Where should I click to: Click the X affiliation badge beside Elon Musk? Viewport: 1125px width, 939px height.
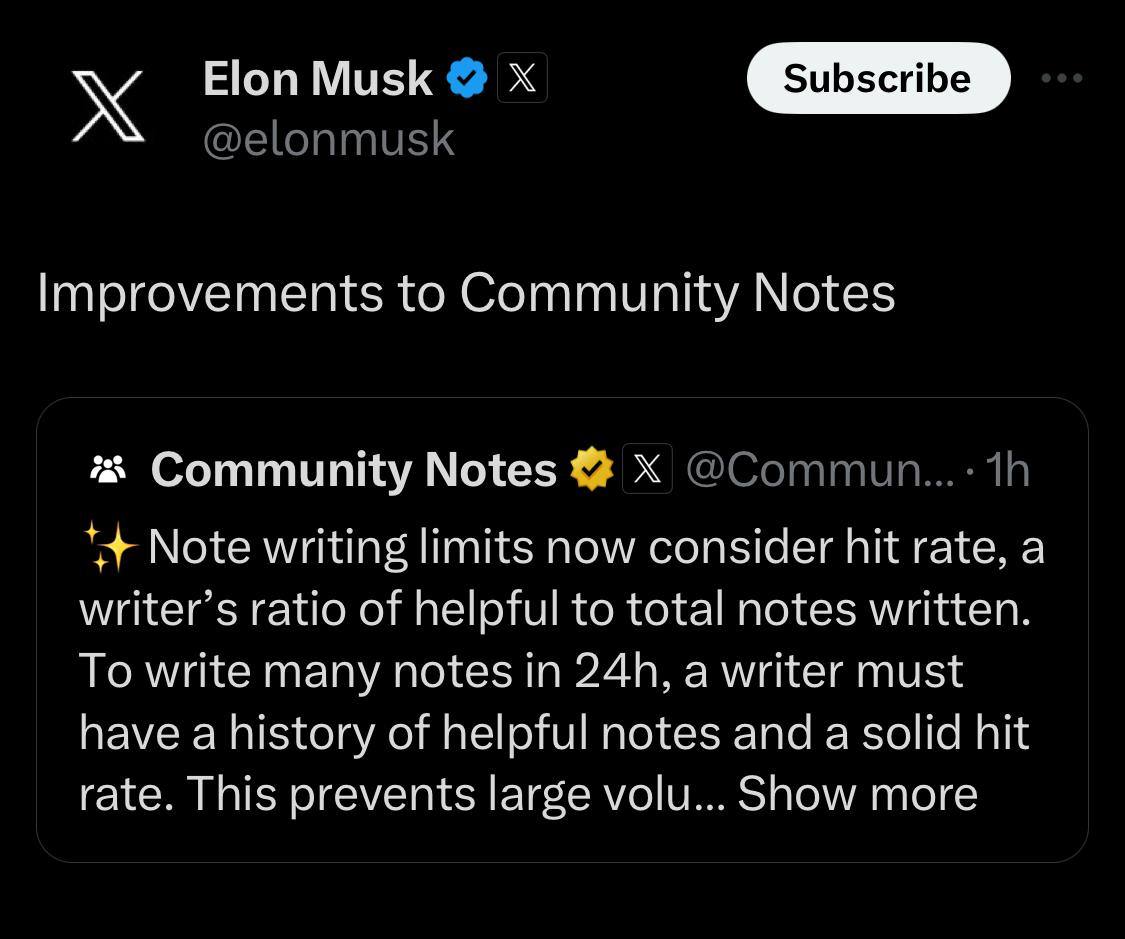pos(522,78)
